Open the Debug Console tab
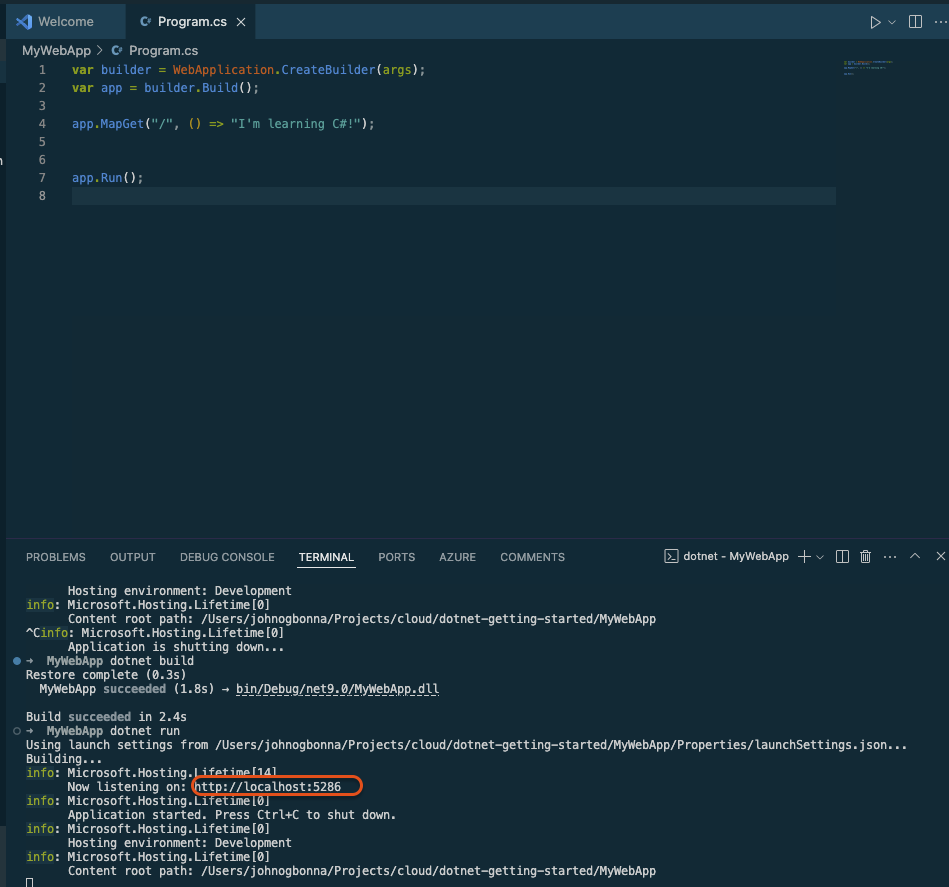The image size is (949, 887). (227, 557)
